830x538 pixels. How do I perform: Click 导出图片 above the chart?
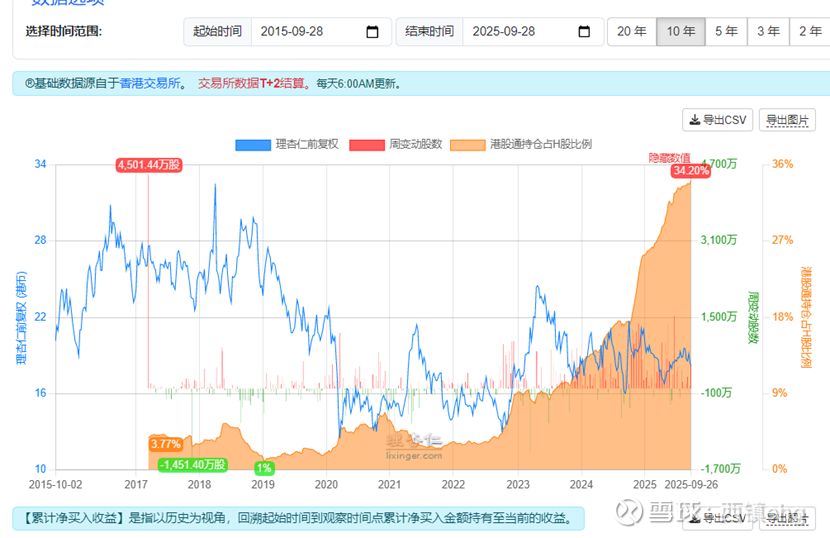pos(787,120)
